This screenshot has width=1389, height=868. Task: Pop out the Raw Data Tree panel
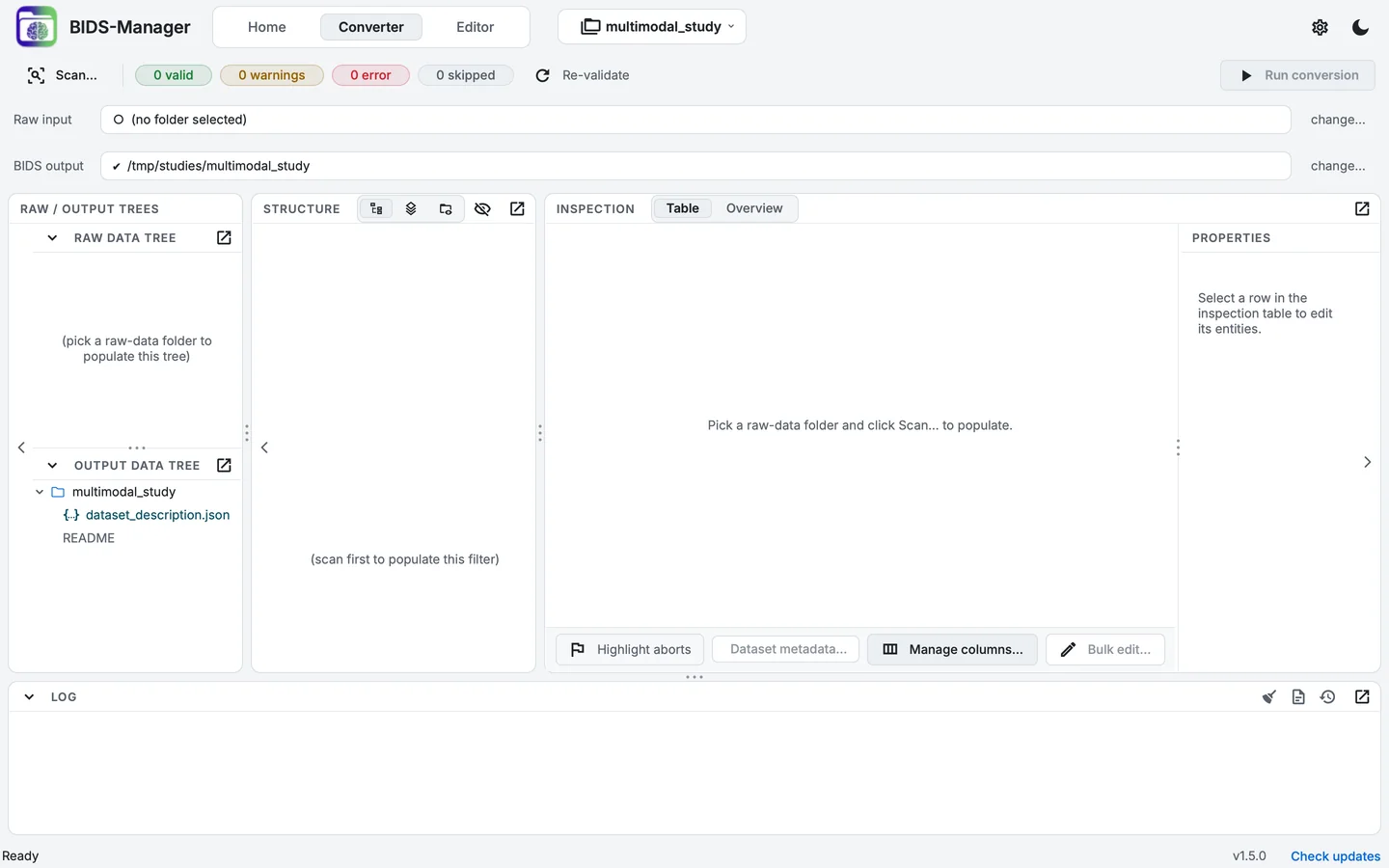pos(224,237)
